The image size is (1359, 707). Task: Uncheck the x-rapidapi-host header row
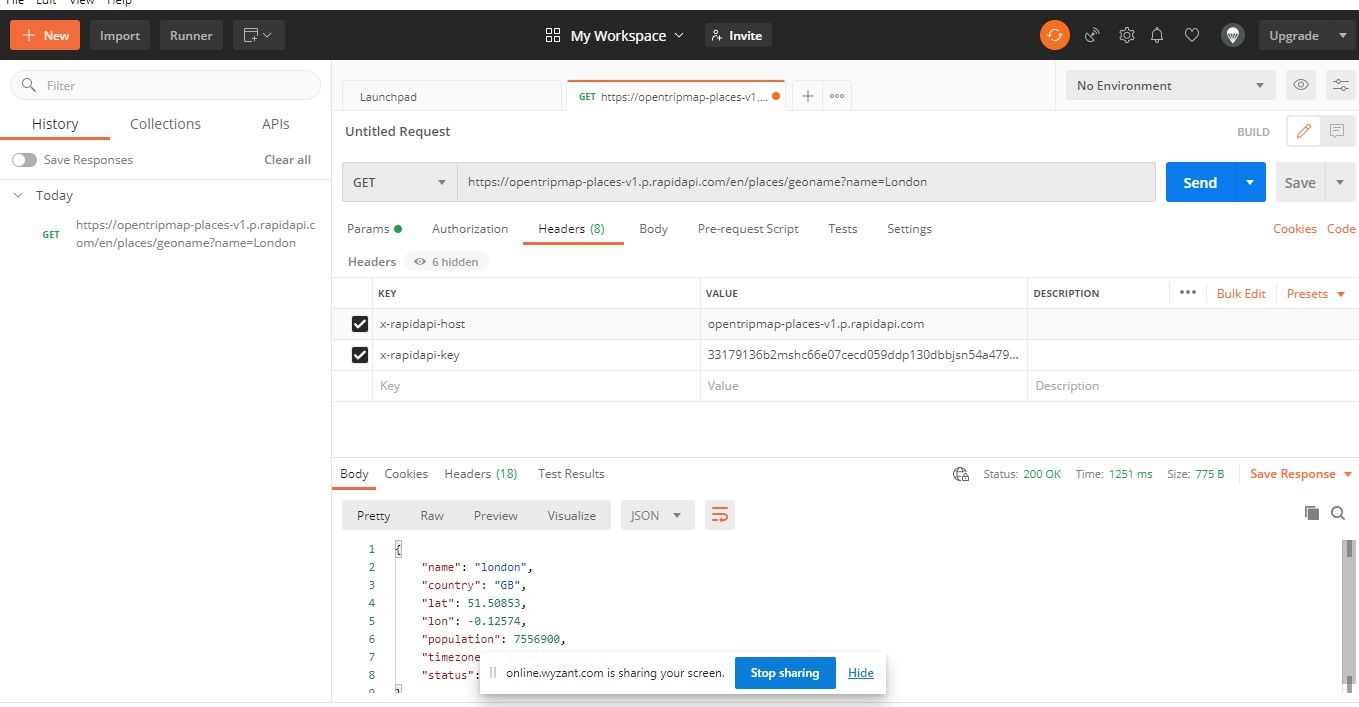(x=360, y=324)
